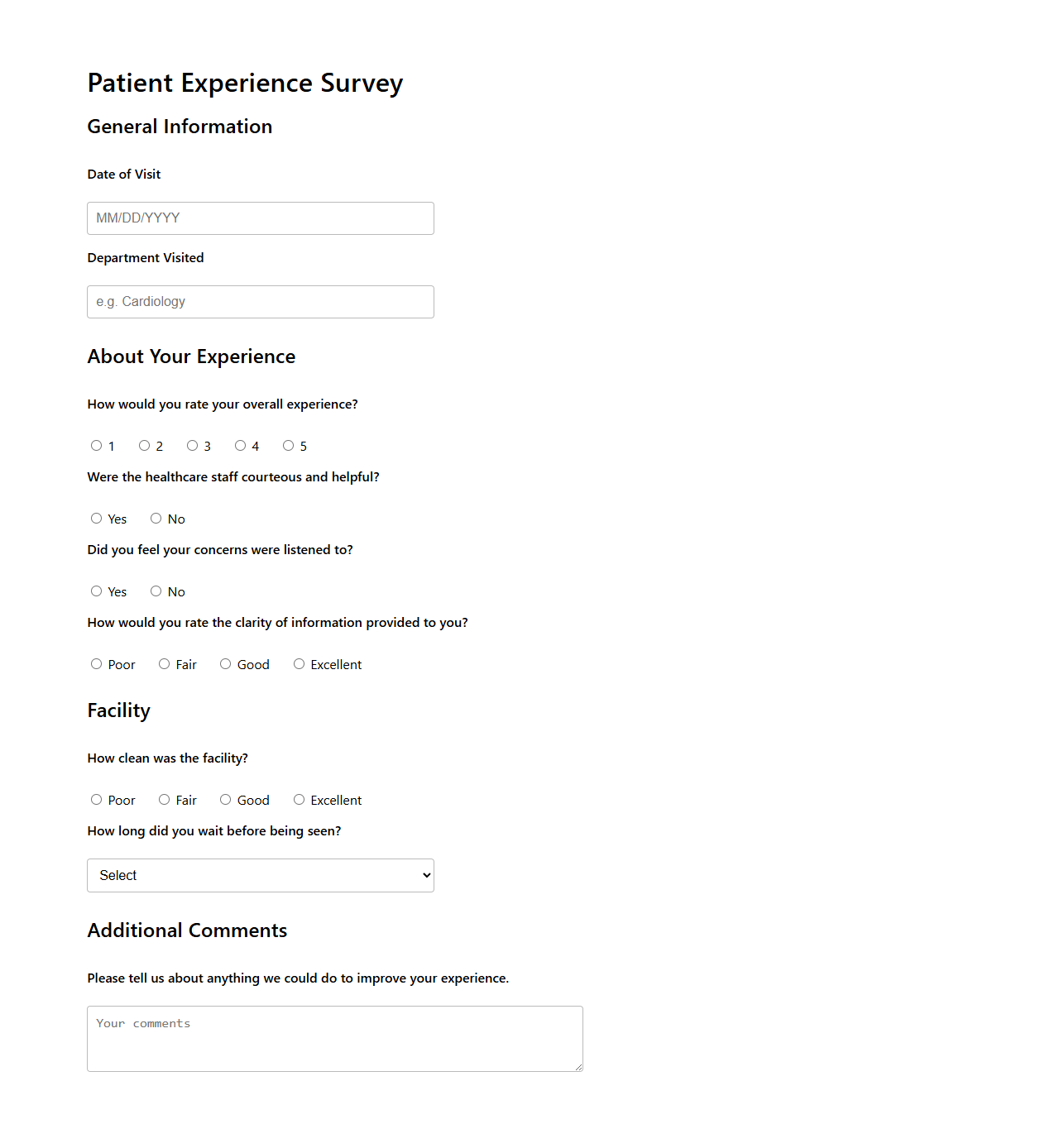This screenshot has width=1045, height=1148.
Task: Select rating 4 for overall experience
Action: click(x=240, y=445)
